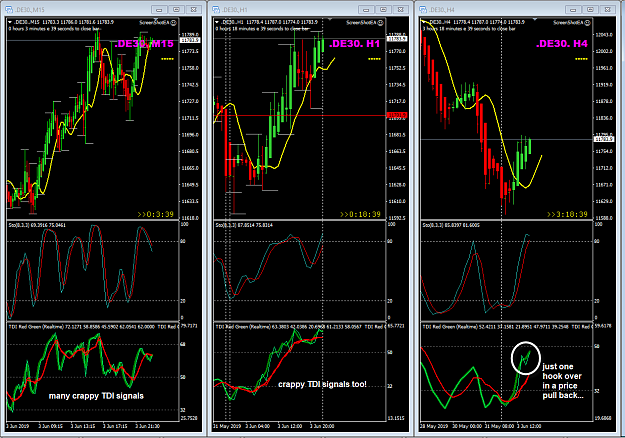The width and height of the screenshot is (625, 438).
Task: Click the >>3:18:39 countdown timer on H4 chart
Action: point(567,214)
